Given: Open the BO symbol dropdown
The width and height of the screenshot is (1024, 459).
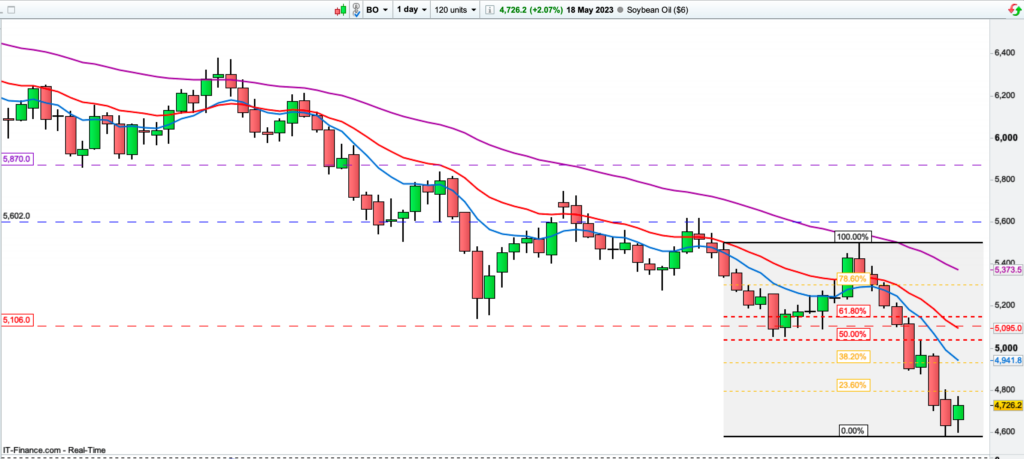Looking at the screenshot, I should (x=377, y=9).
